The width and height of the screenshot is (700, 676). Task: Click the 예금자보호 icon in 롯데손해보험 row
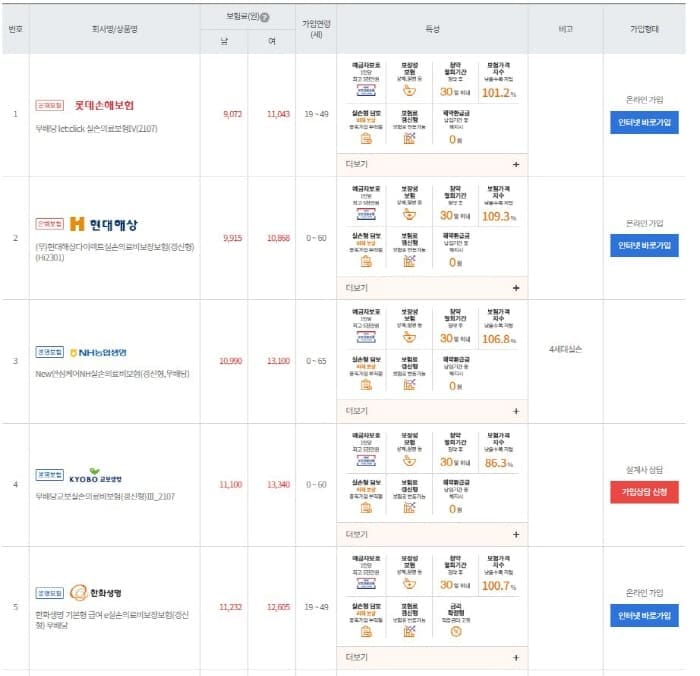pyautogui.click(x=366, y=90)
